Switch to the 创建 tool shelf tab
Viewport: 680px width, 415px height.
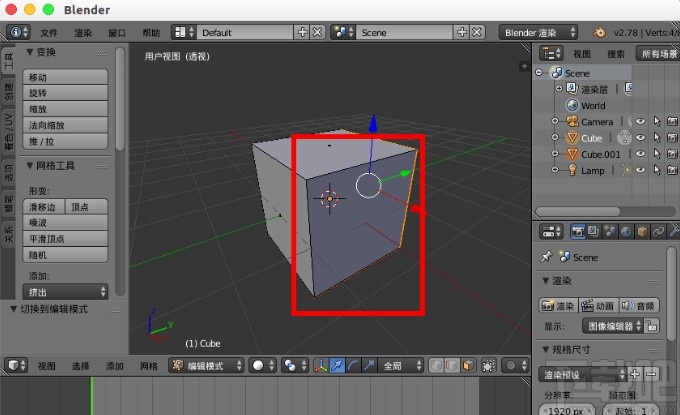coord(8,91)
